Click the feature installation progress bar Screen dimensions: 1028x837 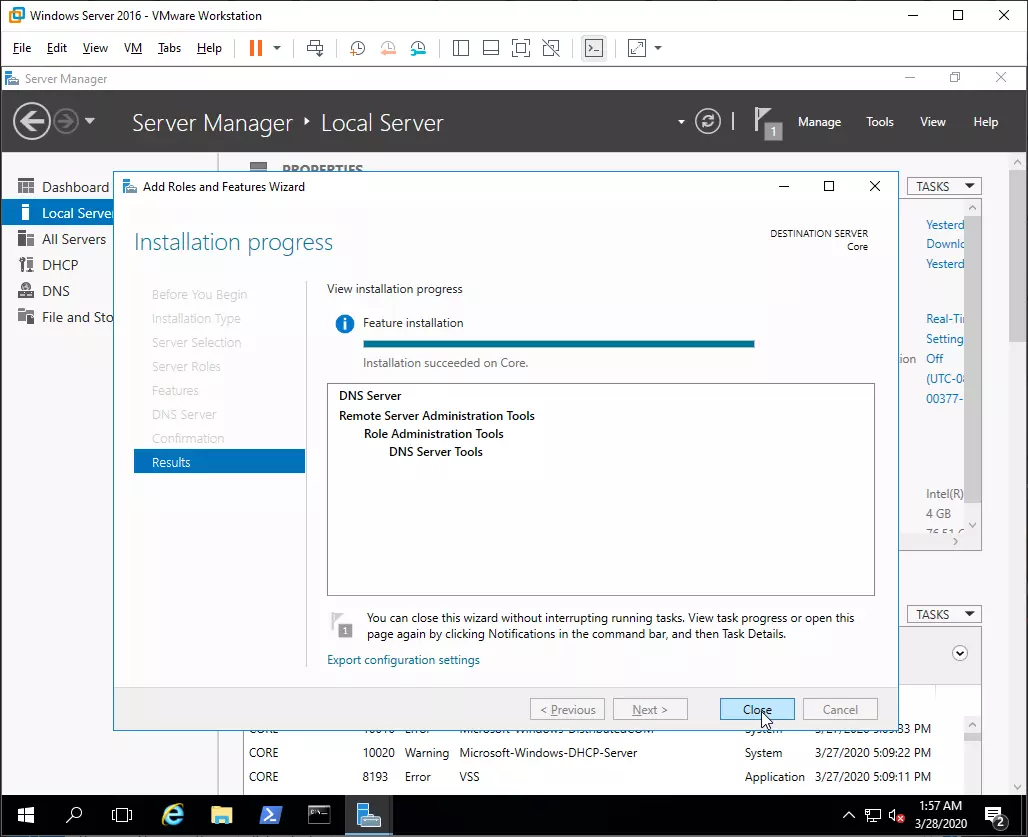click(x=559, y=343)
